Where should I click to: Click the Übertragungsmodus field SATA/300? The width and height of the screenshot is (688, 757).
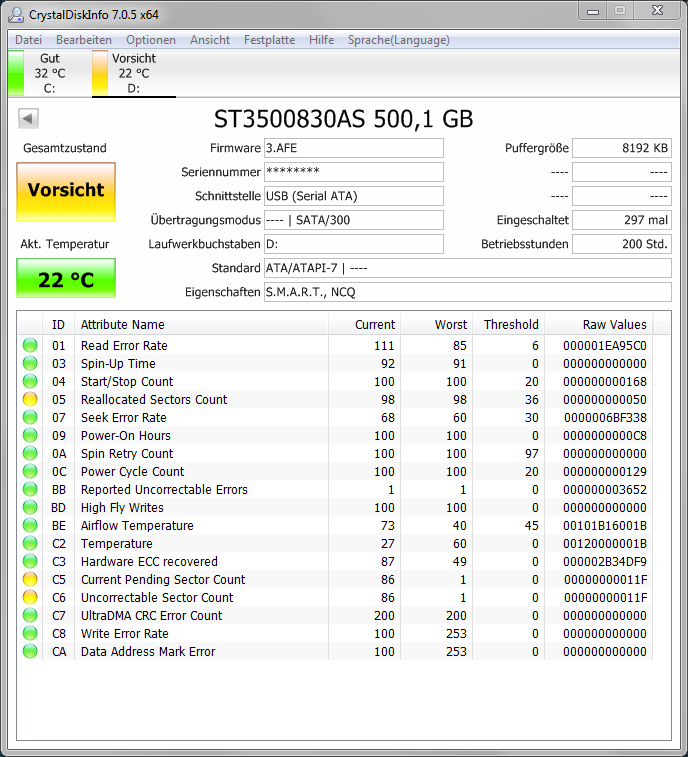tap(353, 220)
